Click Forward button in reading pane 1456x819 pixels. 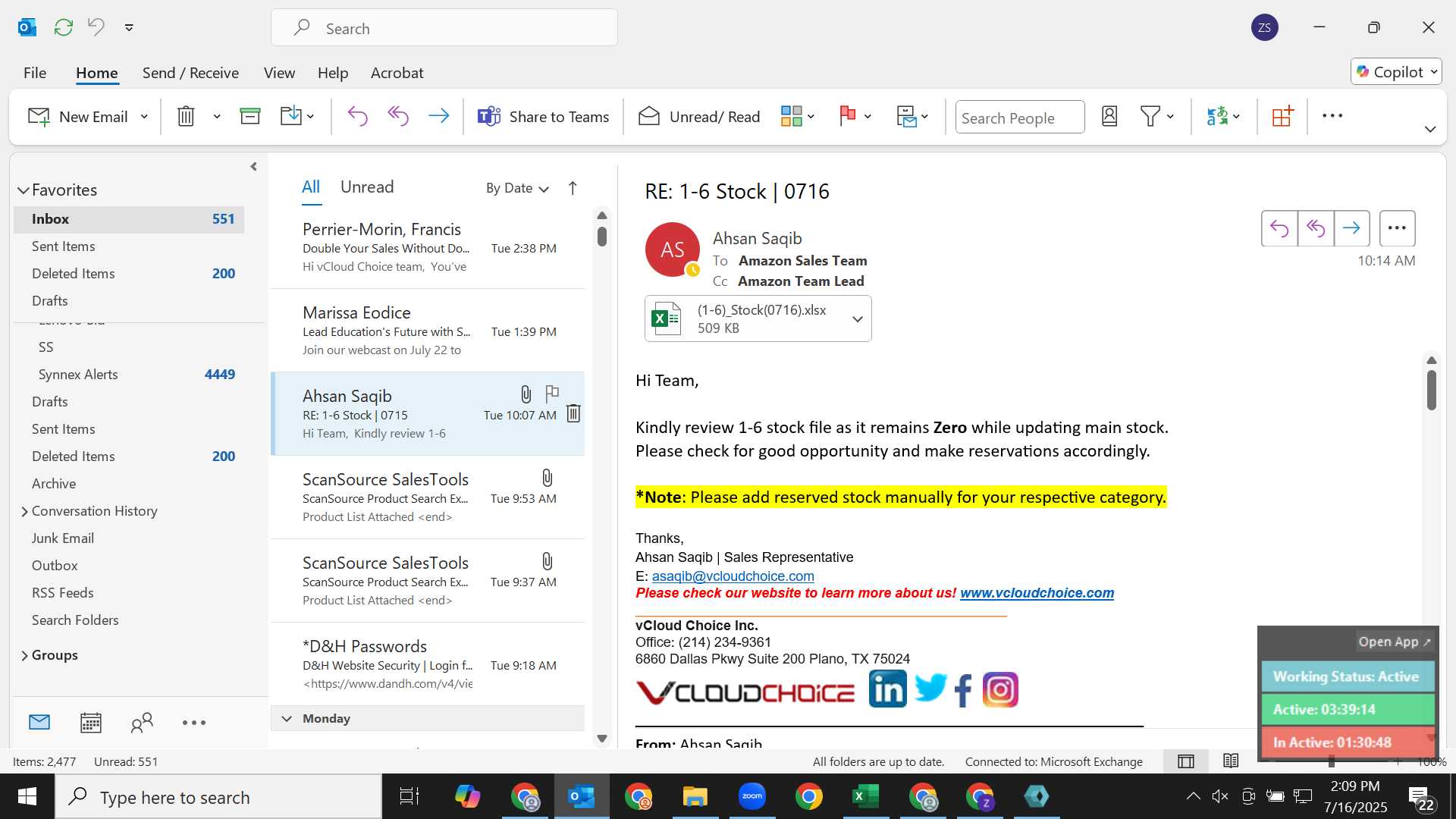tap(1351, 228)
